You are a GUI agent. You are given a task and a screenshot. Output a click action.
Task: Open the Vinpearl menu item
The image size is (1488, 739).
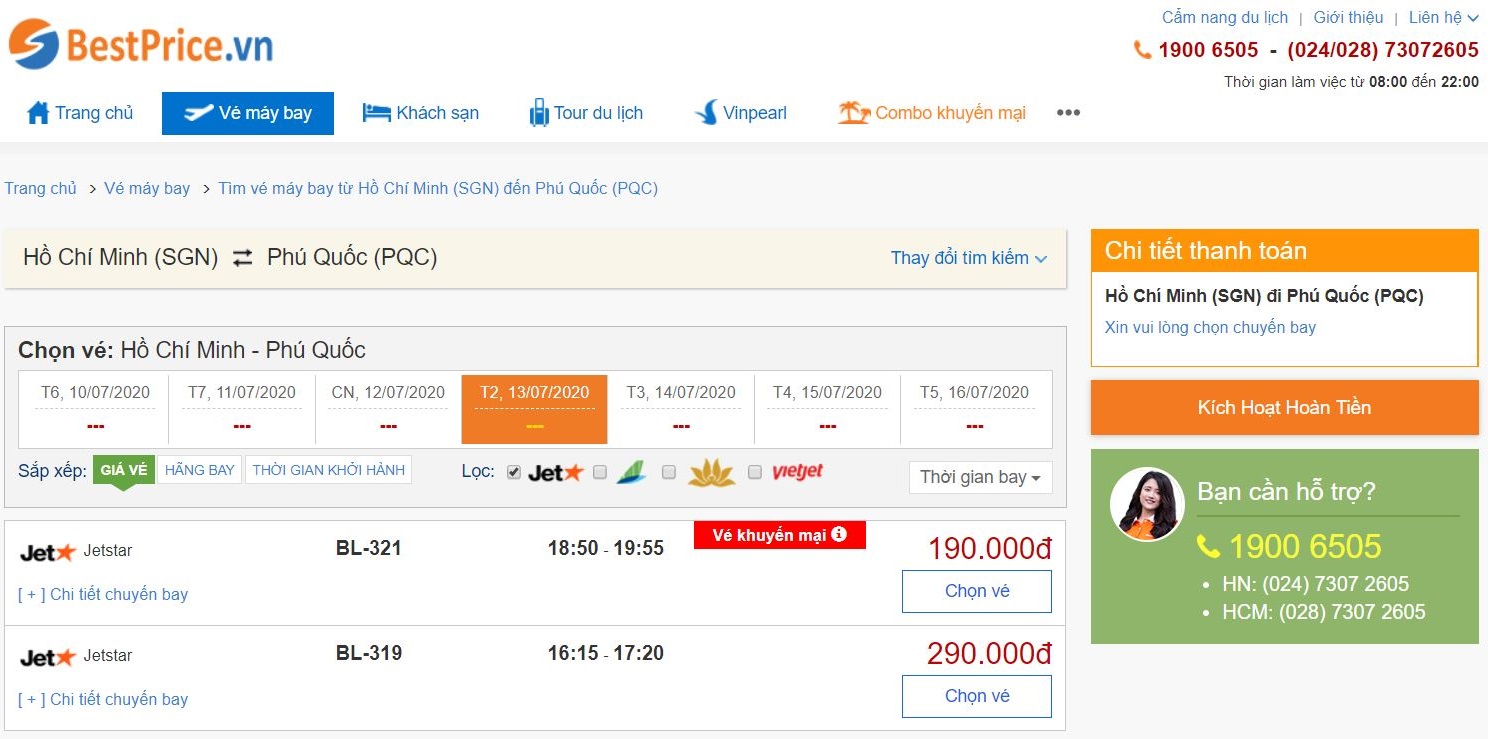coord(741,113)
